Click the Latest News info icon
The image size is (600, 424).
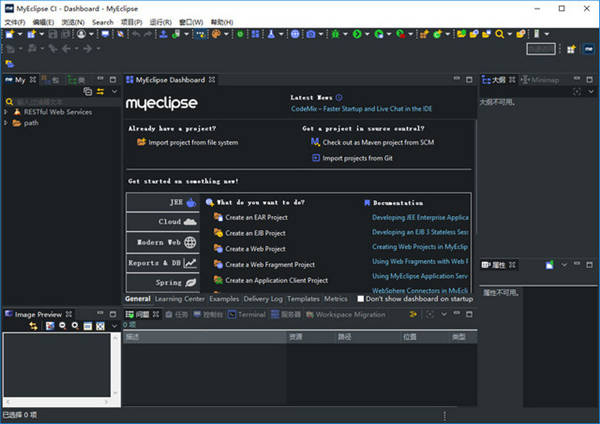tap(340, 97)
